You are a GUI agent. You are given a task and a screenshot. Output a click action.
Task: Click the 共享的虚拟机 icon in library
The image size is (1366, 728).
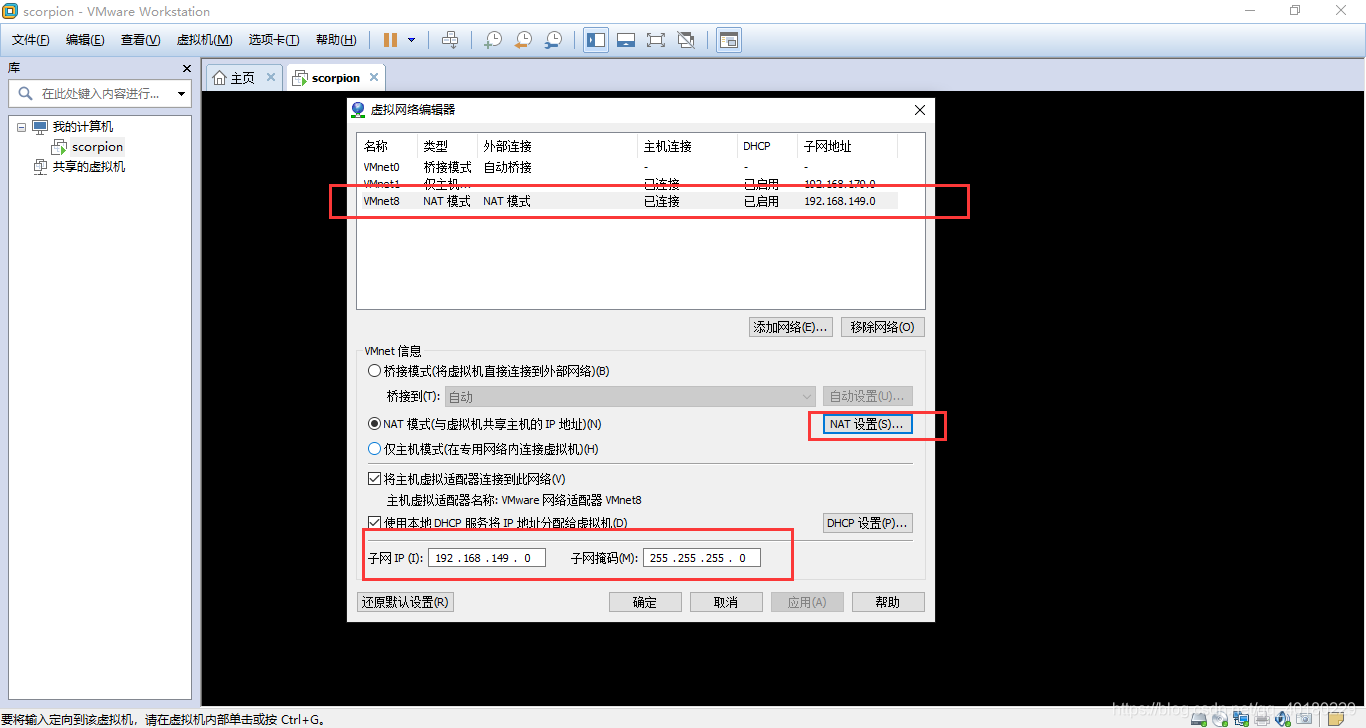(x=41, y=167)
